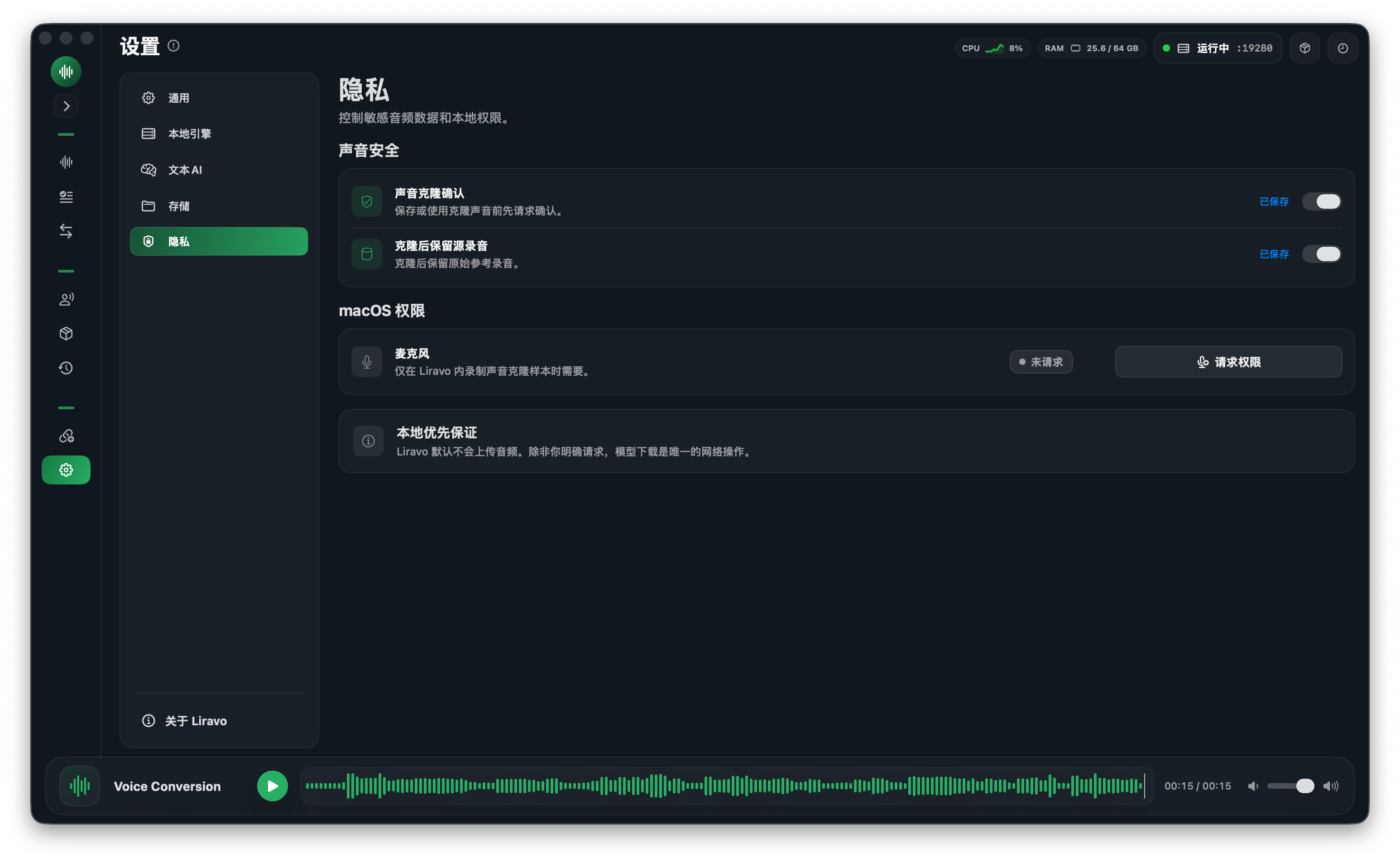Click 已保存 label in 克隆后保留源录音 row
This screenshot has width=1400, height=862.
coord(1274,254)
